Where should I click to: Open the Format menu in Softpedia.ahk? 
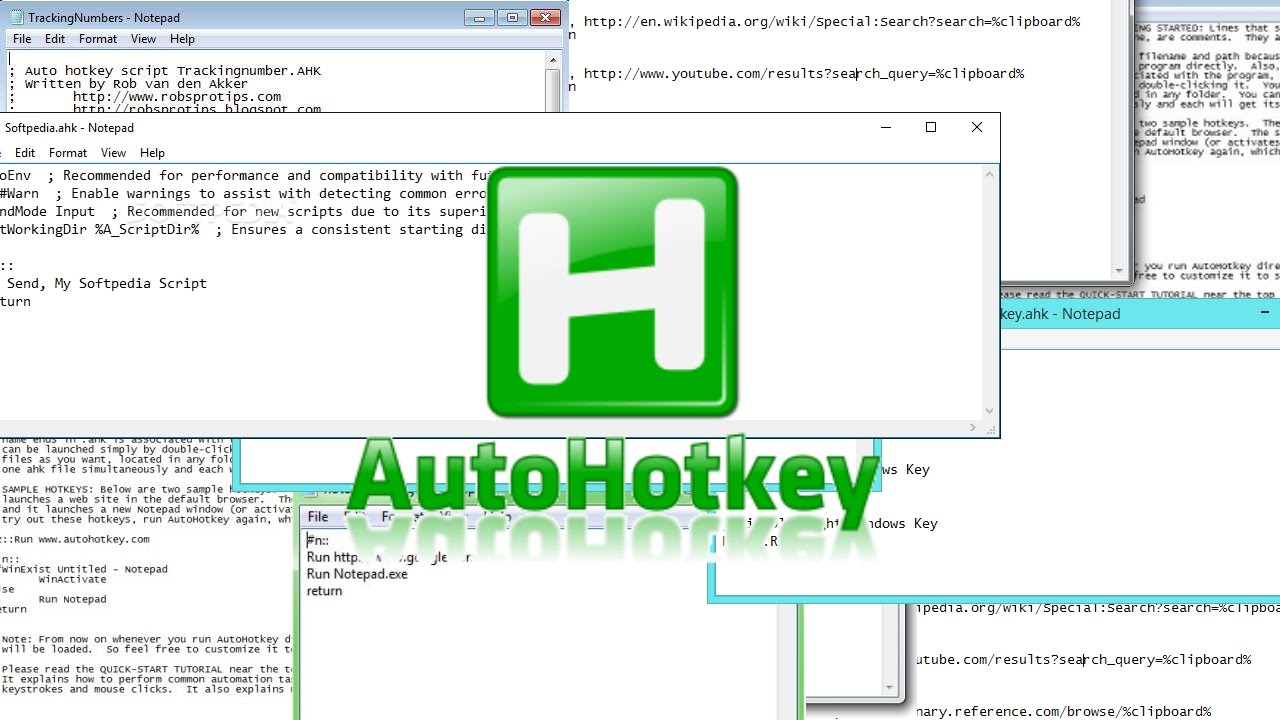click(x=67, y=153)
